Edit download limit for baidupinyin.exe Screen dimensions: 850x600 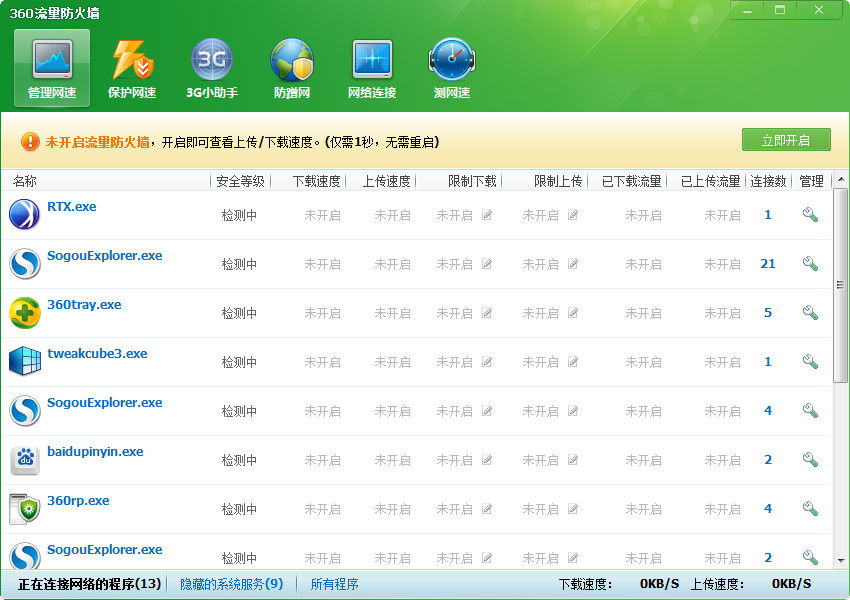click(487, 460)
